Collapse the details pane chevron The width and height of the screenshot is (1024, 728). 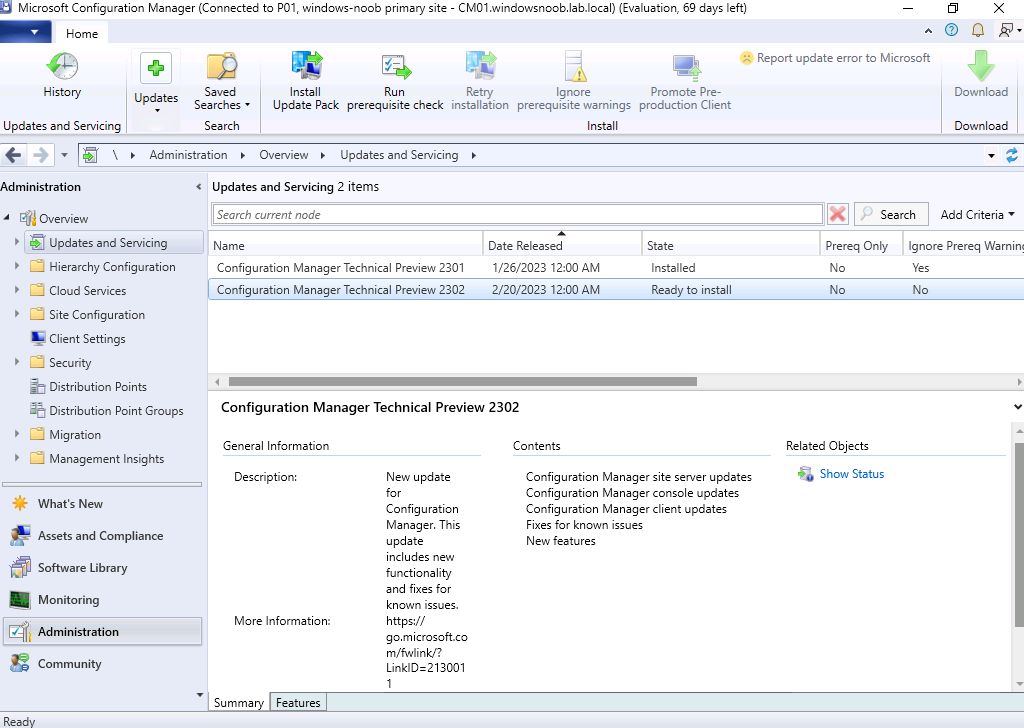(x=1017, y=407)
